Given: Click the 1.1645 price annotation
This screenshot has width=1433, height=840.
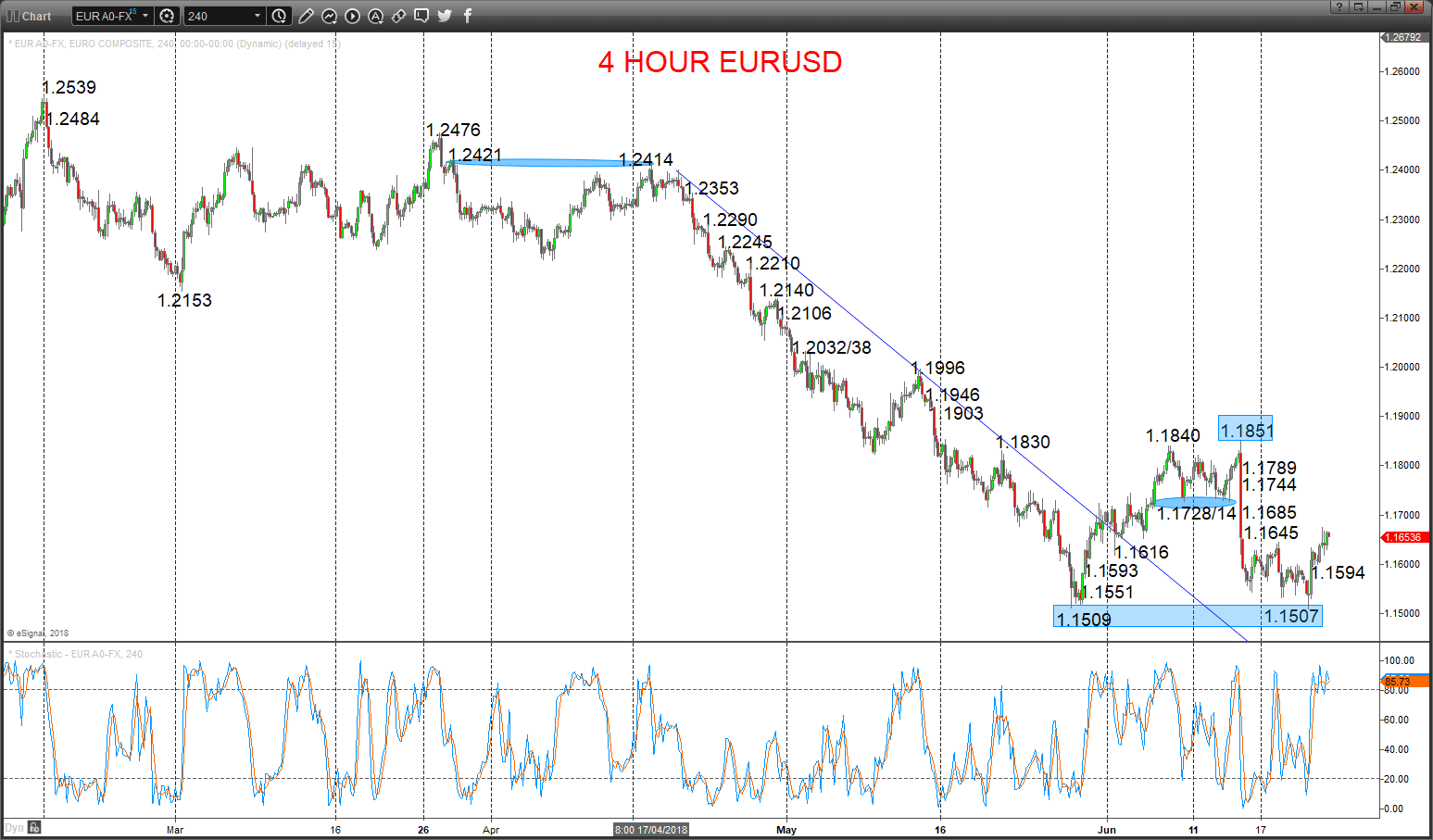Looking at the screenshot, I should [x=1271, y=533].
